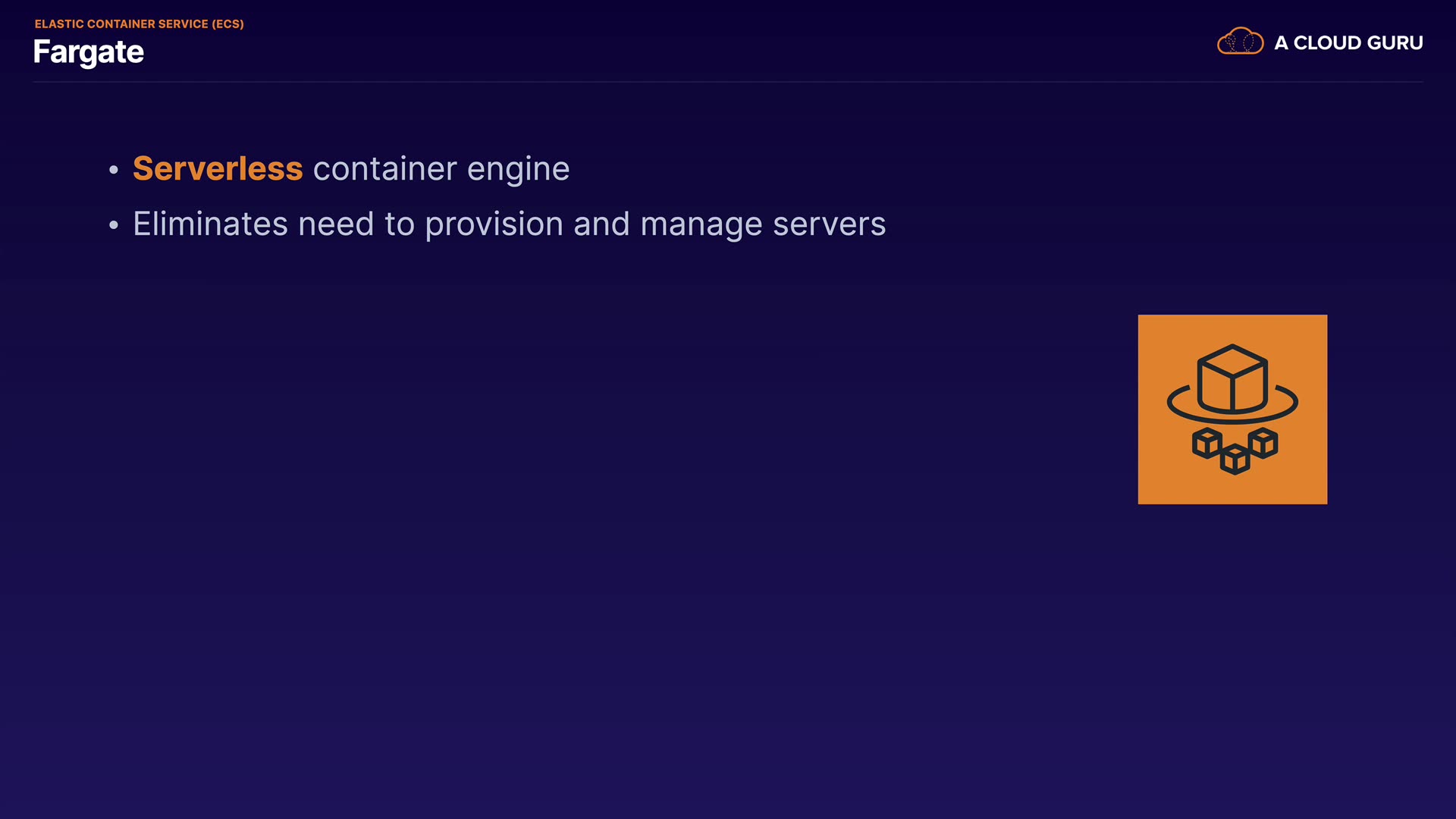Viewport: 1456px width, 819px height.
Task: Click the Elastic Container Service (ECS) heading label
Action: coord(139,24)
